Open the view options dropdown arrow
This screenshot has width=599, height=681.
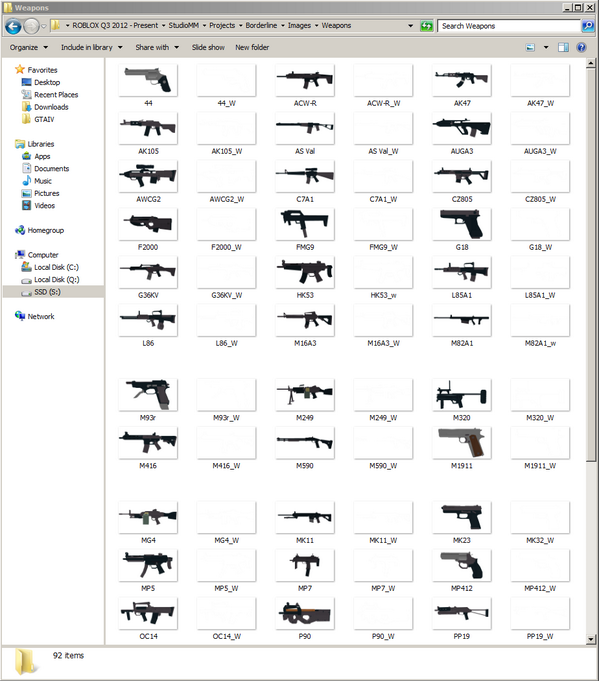(x=546, y=47)
